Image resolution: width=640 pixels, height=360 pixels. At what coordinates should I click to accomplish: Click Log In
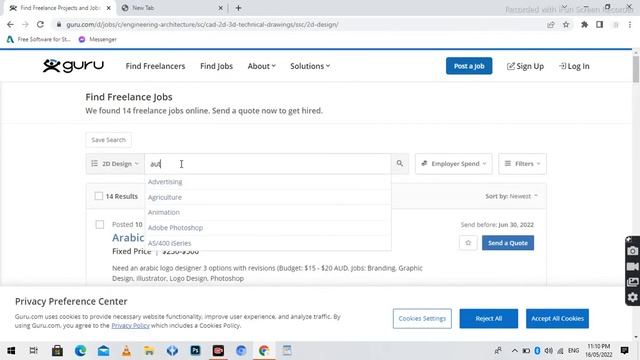click(x=574, y=66)
